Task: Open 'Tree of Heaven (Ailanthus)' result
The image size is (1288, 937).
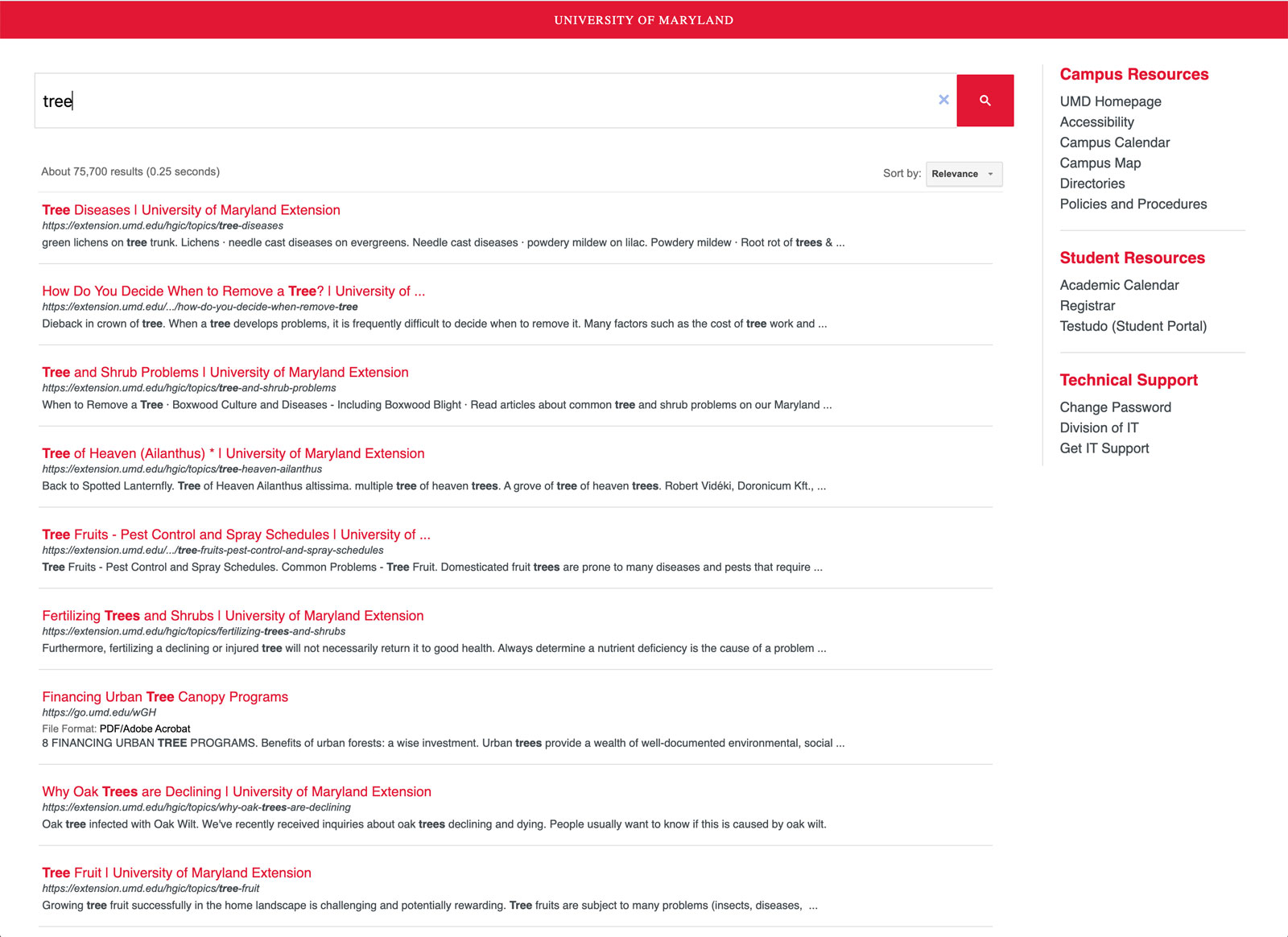Action: pyautogui.click(x=233, y=454)
